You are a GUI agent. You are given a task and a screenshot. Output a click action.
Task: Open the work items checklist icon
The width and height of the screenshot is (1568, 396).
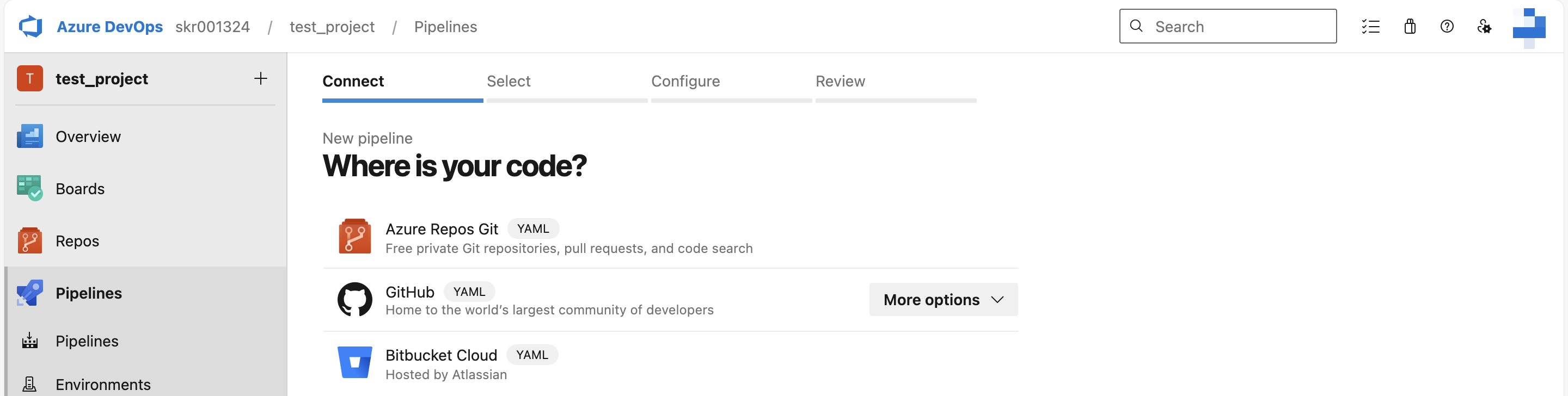1370,27
